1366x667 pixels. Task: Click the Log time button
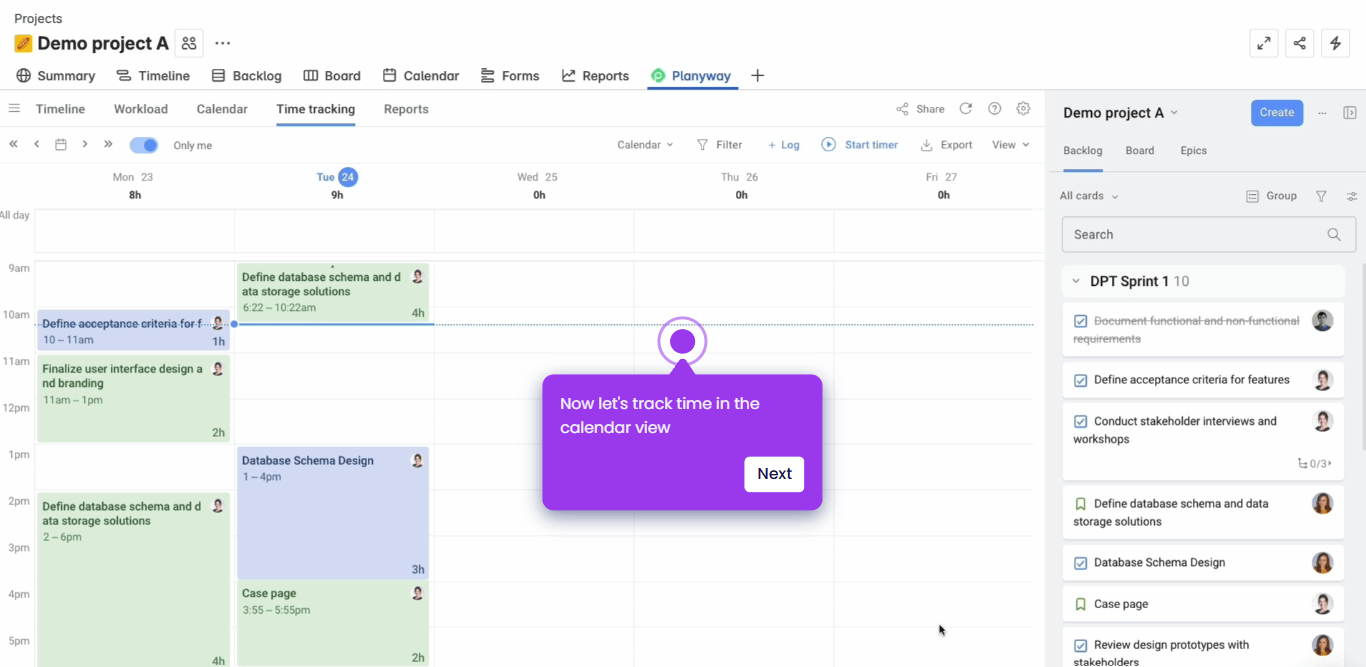tap(783, 145)
